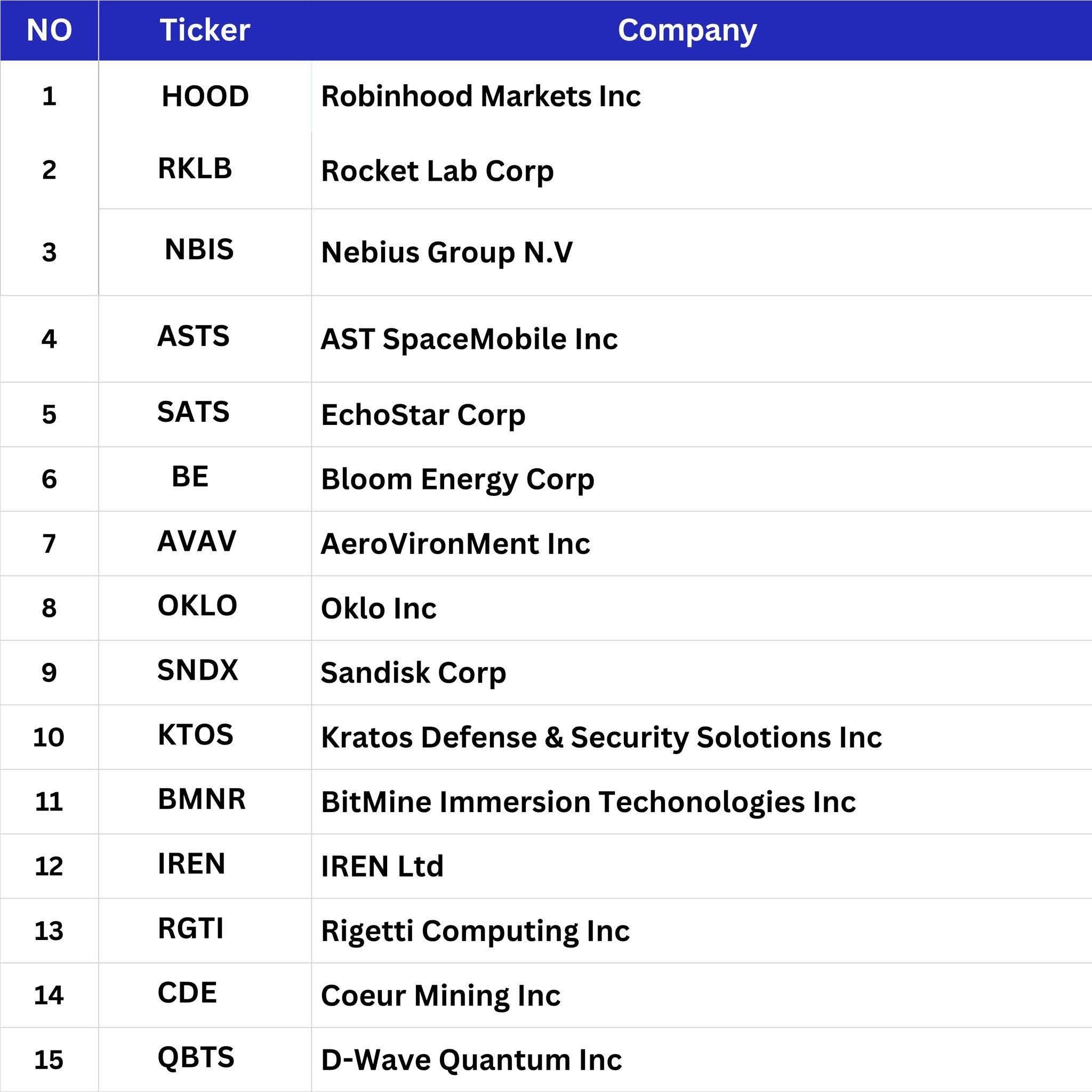Select the BE ticker cell
Screen dimensions: 1092x1092
tap(190, 477)
